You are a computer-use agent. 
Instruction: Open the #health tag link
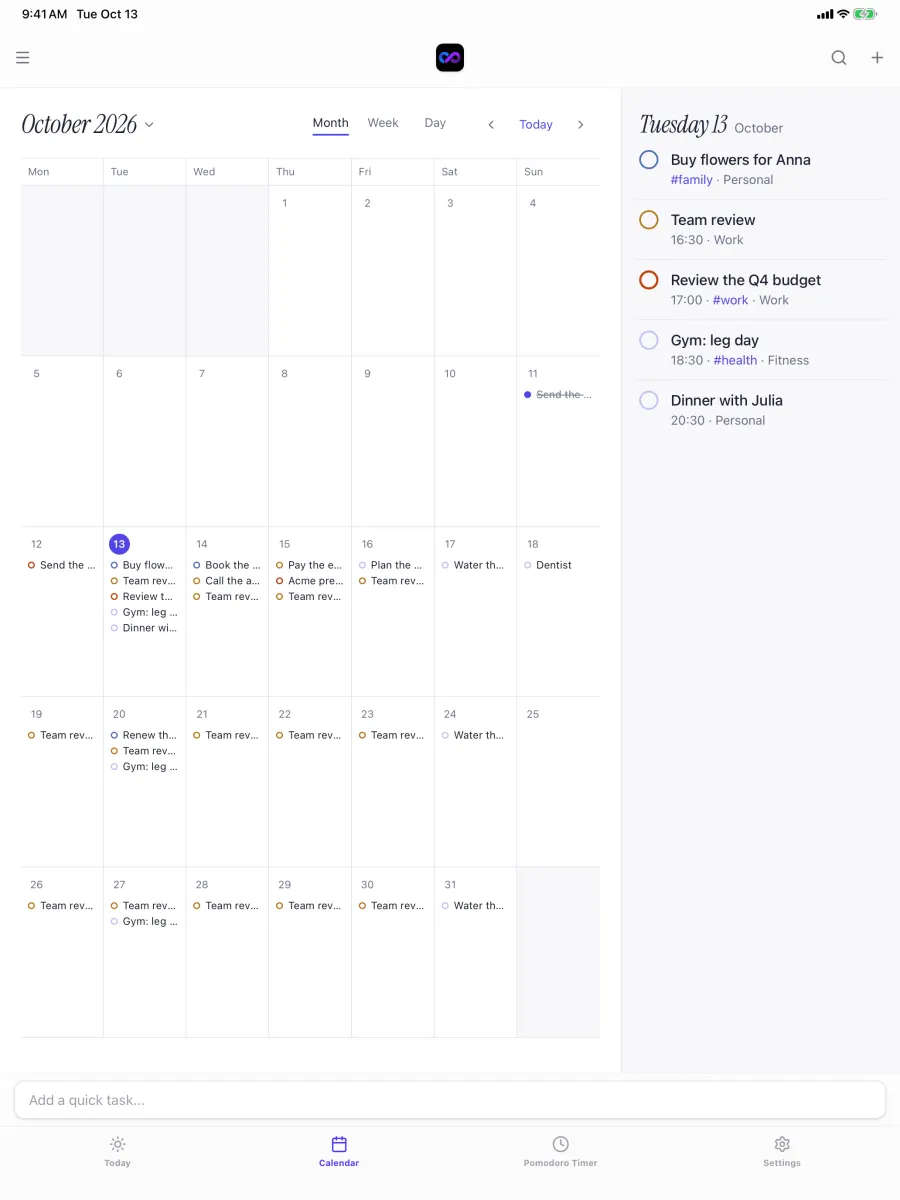pyautogui.click(x=735, y=360)
